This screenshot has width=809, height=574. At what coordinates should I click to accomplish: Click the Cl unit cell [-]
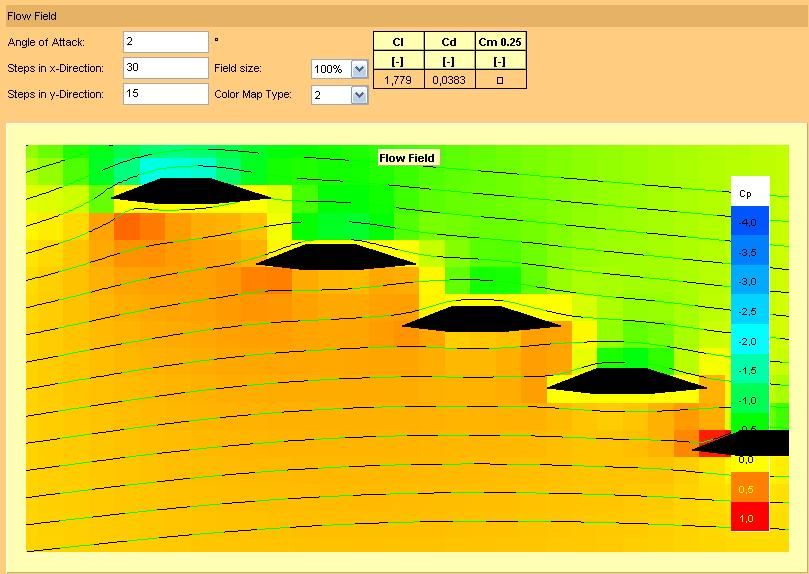[398, 61]
